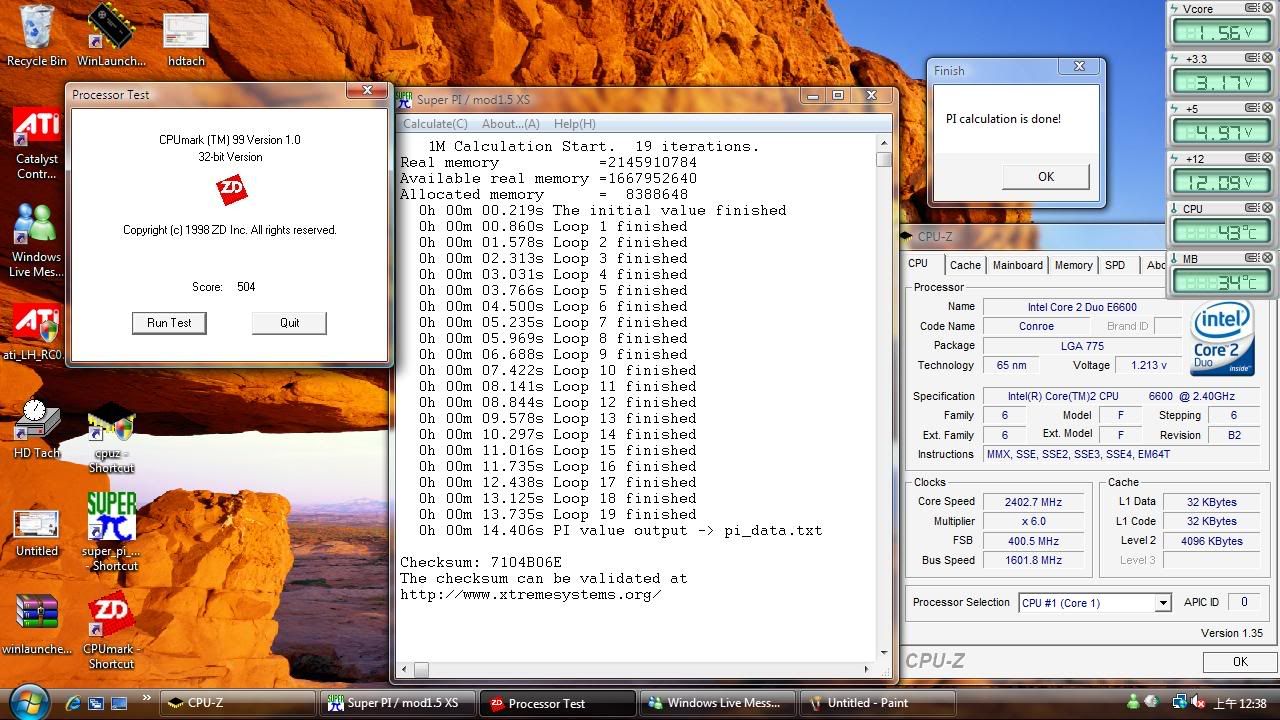Close the Finish dialog with its X

click(1079, 67)
